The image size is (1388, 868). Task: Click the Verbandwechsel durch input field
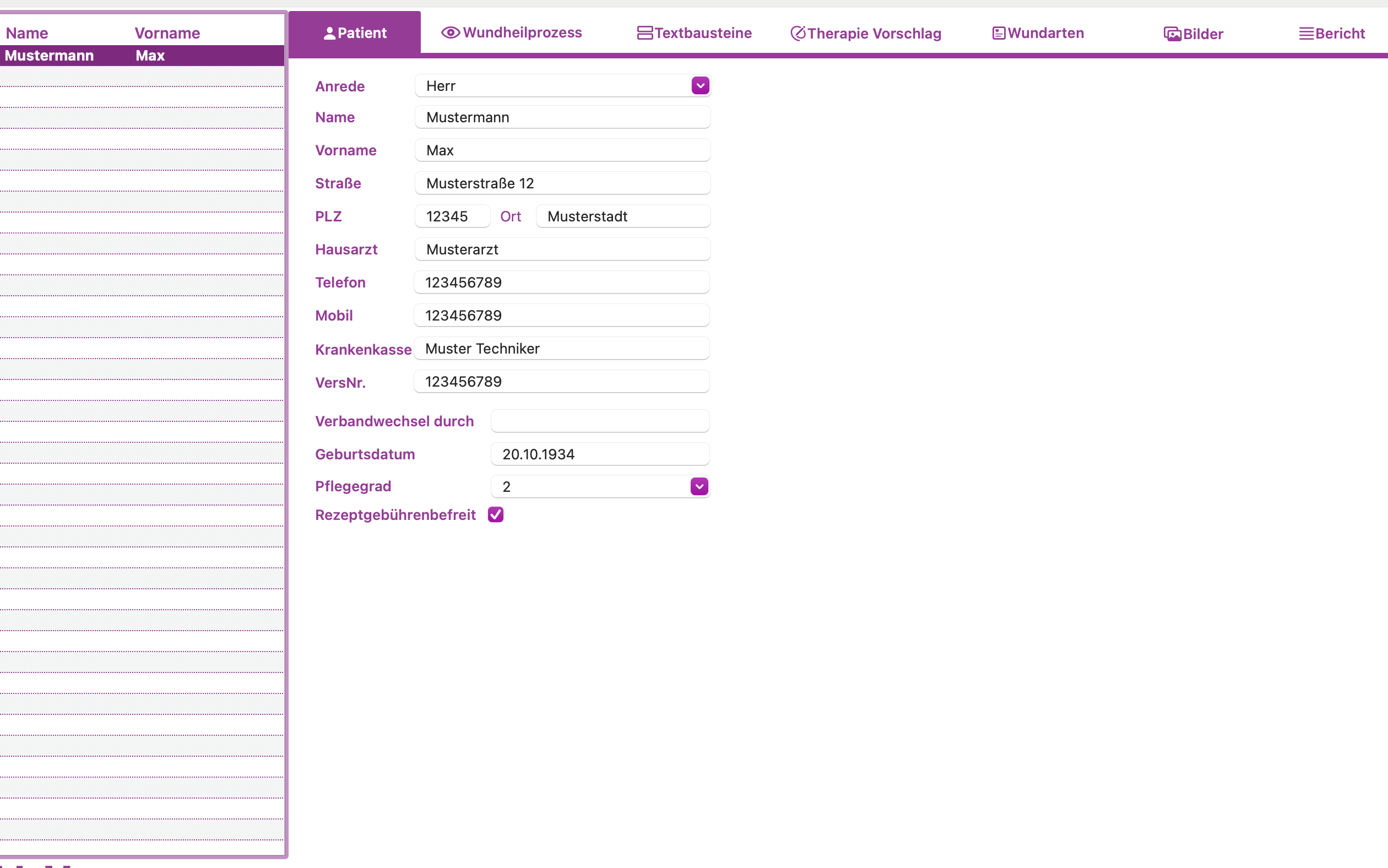tap(599, 421)
